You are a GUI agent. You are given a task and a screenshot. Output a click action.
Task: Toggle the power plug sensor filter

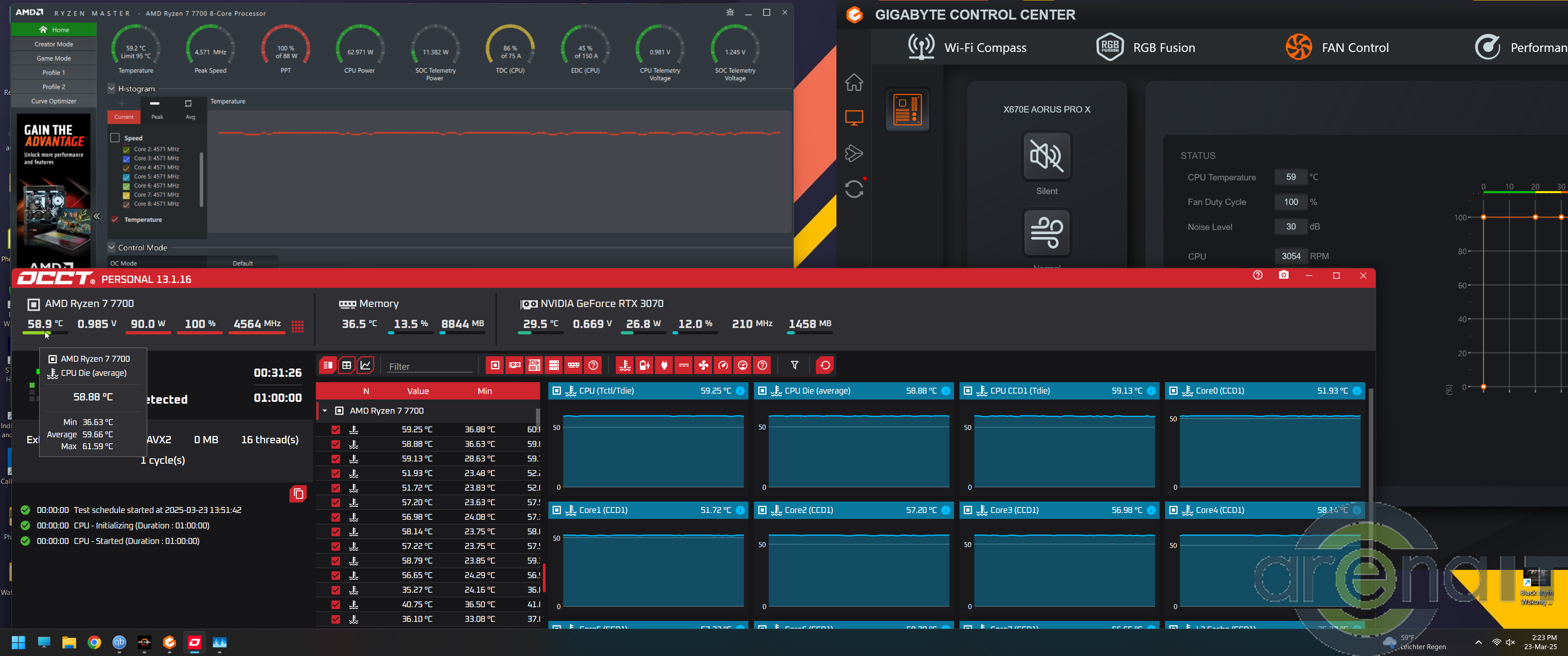click(664, 365)
